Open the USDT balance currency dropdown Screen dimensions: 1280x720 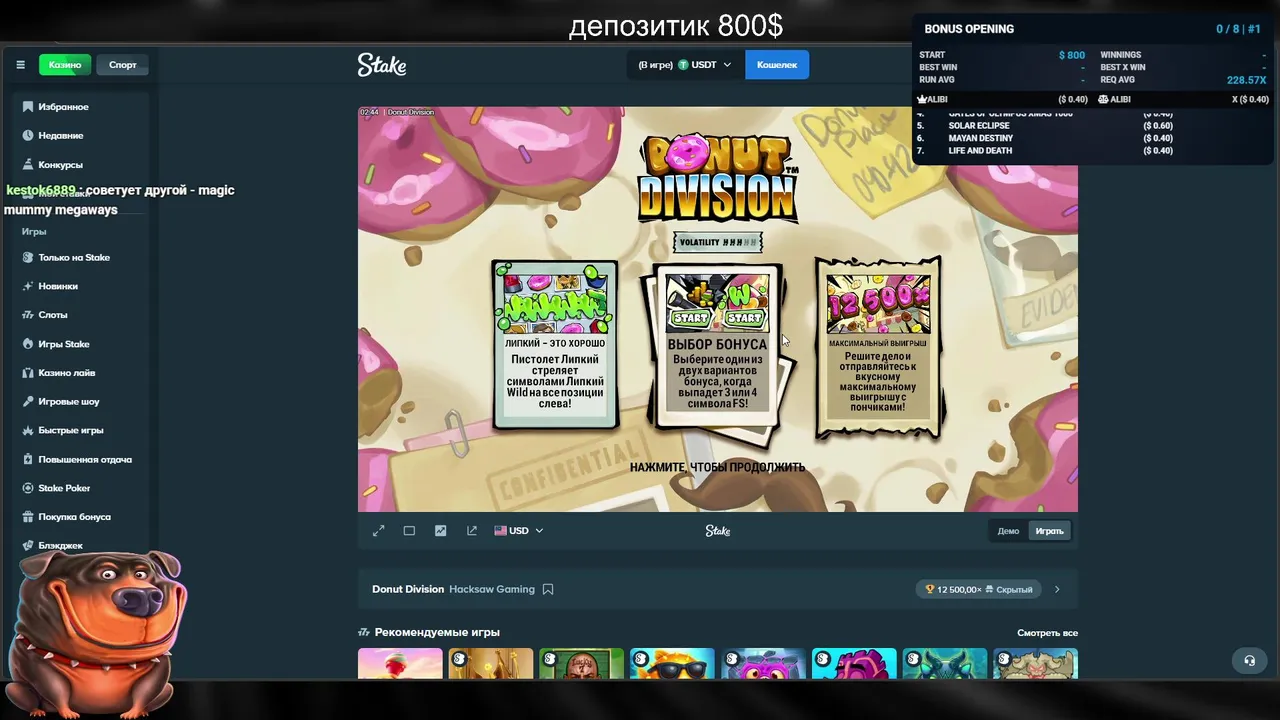[686, 65]
